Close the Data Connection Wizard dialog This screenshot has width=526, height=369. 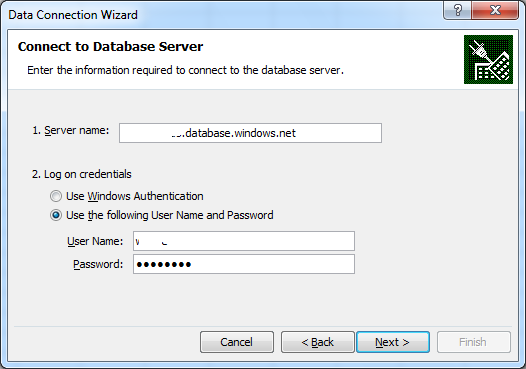tap(495, 10)
